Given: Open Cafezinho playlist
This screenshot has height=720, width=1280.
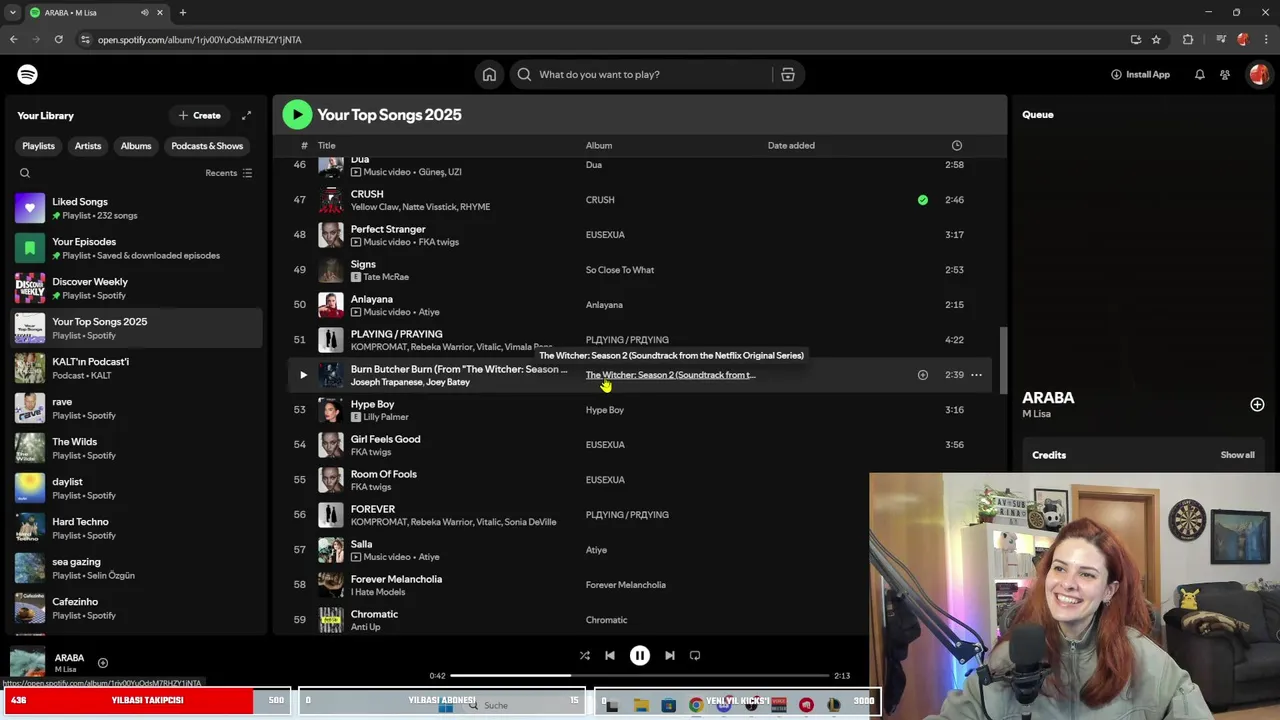Looking at the screenshot, I should click(137, 608).
